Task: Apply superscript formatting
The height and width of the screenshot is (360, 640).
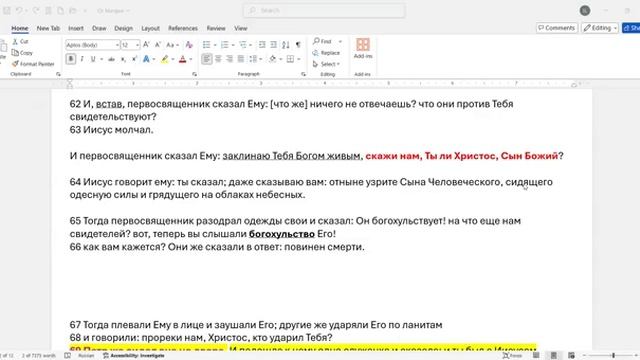Action: 134,59
